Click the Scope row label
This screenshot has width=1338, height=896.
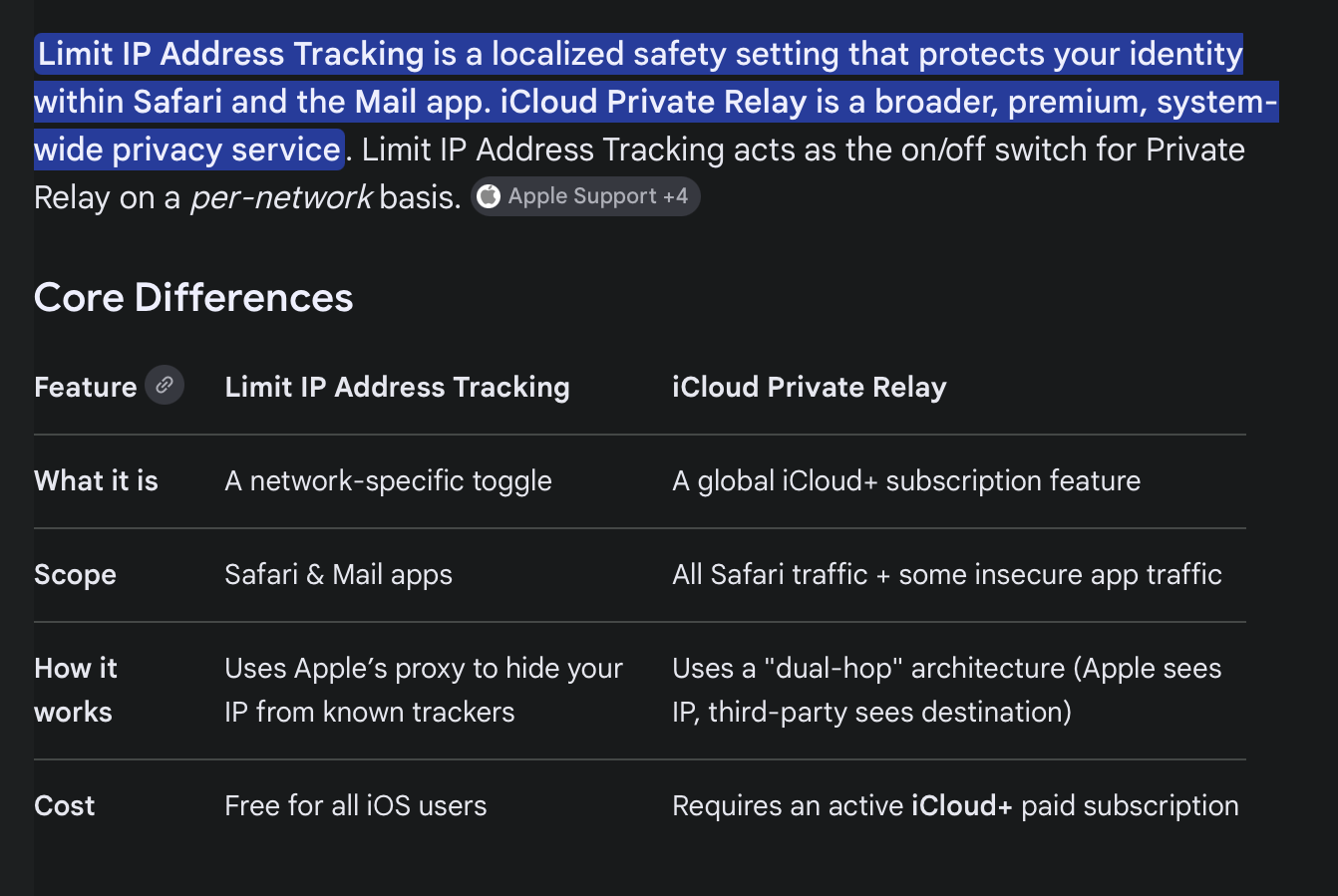point(75,575)
